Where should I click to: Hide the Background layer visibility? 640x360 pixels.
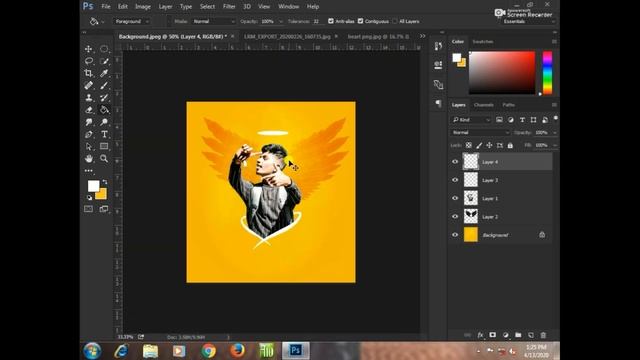[455, 235]
